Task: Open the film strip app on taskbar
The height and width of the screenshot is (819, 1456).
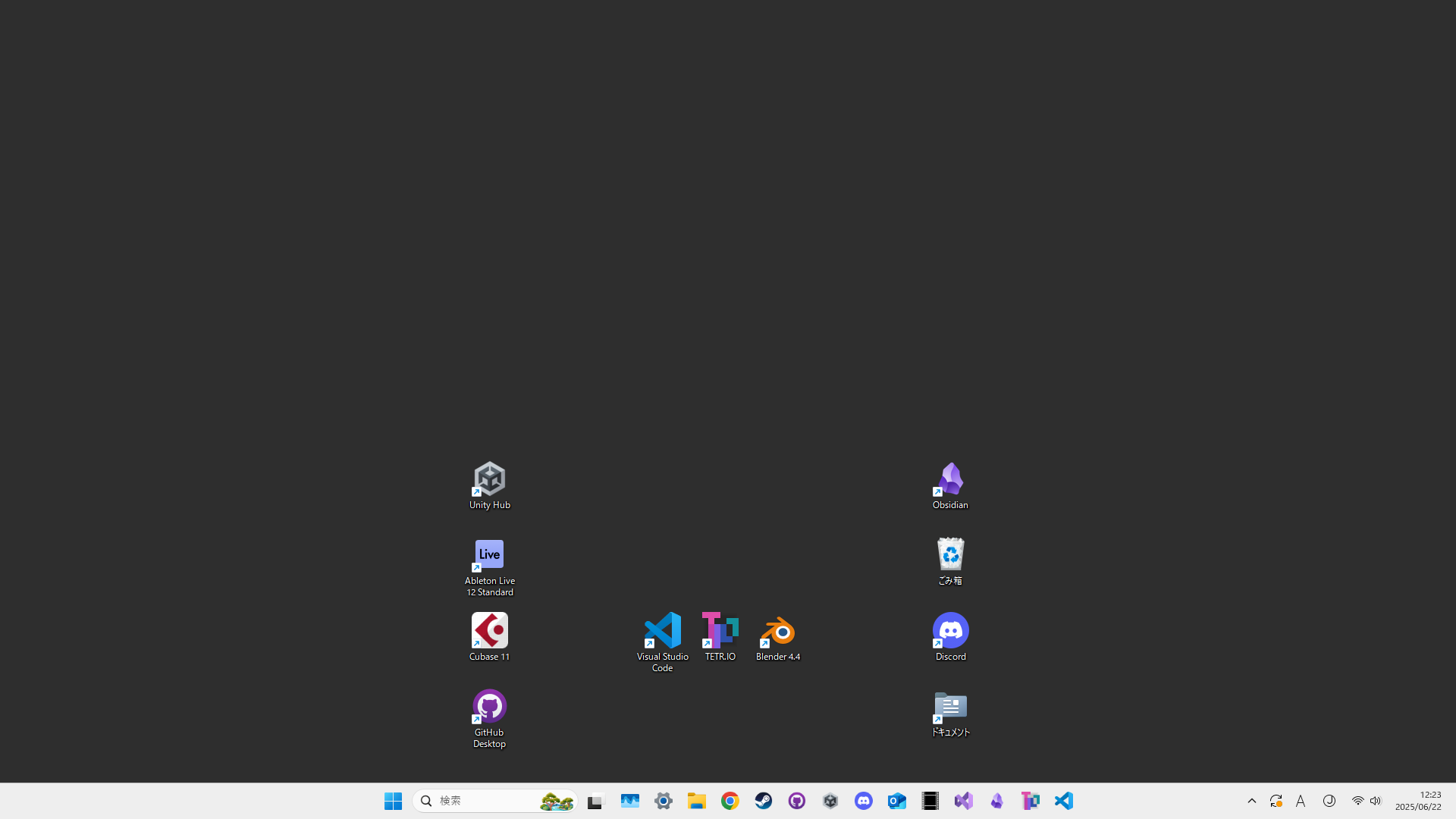Action: (930, 801)
